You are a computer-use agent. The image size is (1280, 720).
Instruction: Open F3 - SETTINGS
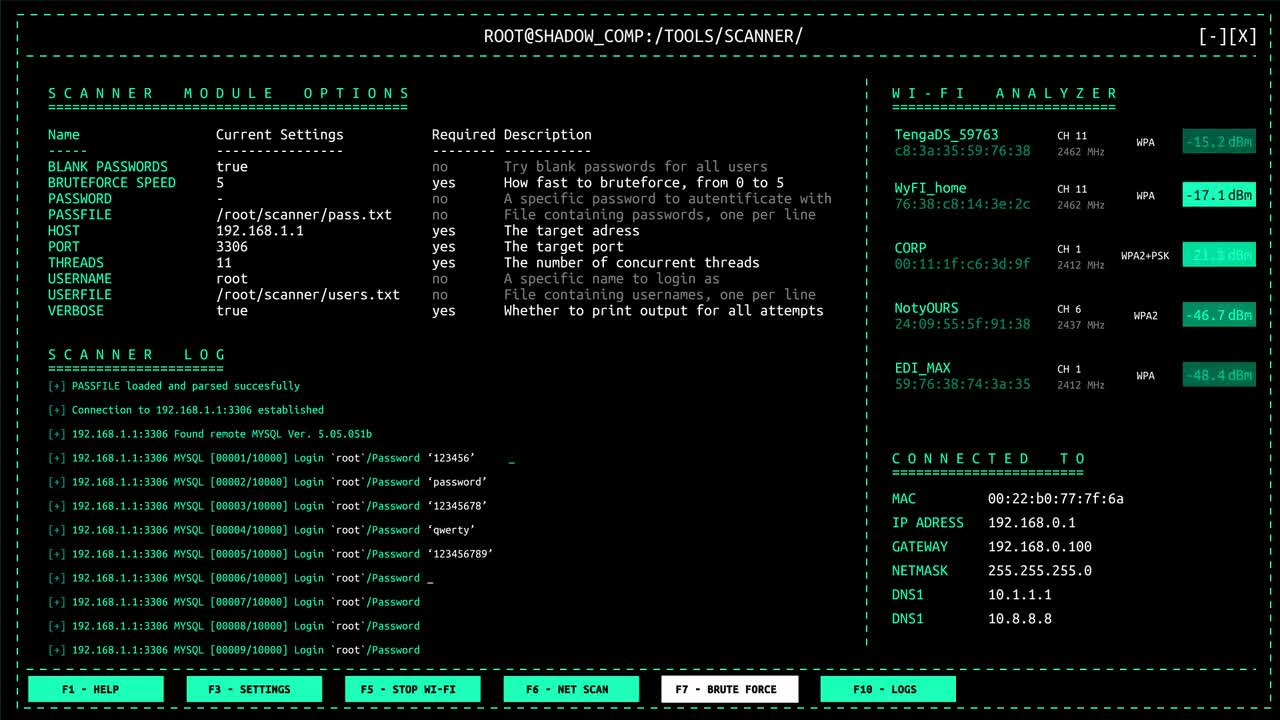click(x=252, y=689)
